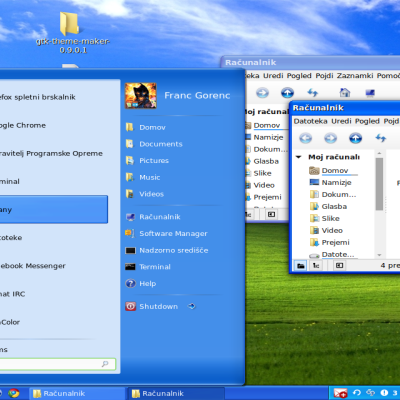Click Up arrow in back Računalnik window

point(287,93)
